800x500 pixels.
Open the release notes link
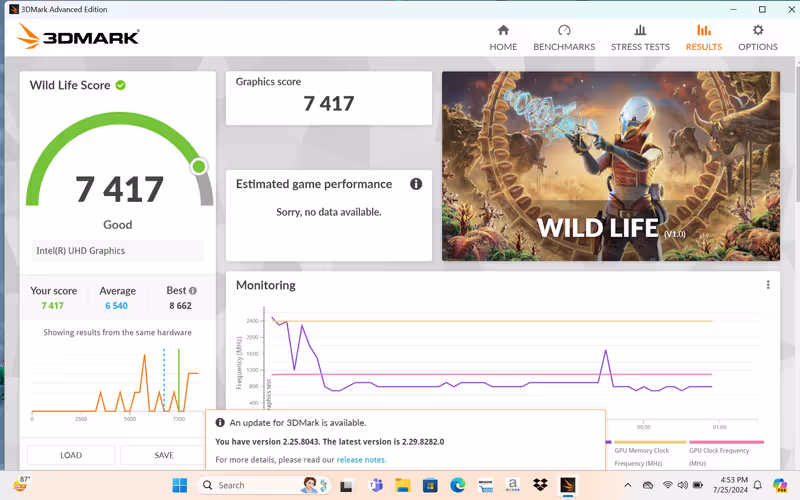point(361,460)
